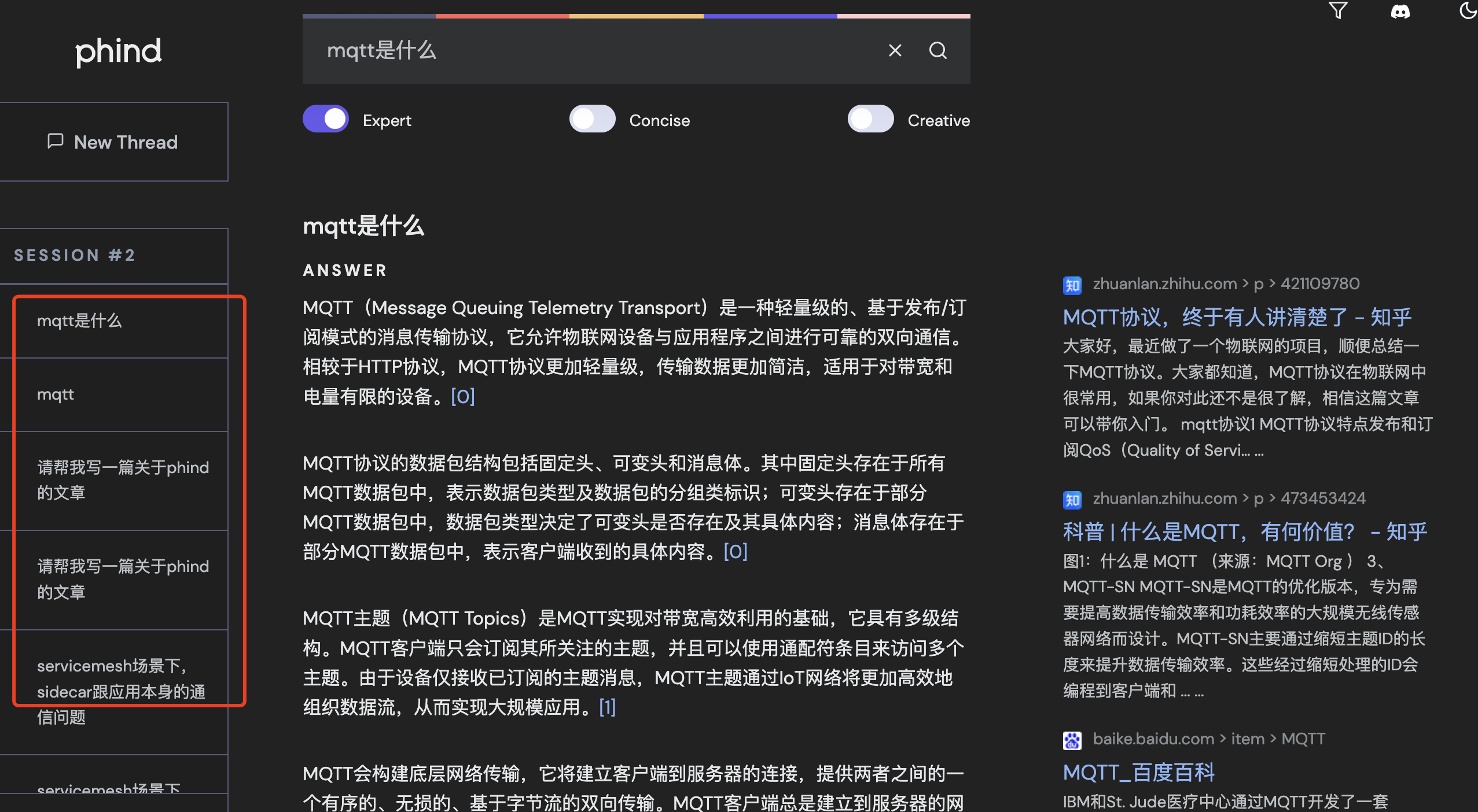Start a New Thread

click(x=113, y=142)
